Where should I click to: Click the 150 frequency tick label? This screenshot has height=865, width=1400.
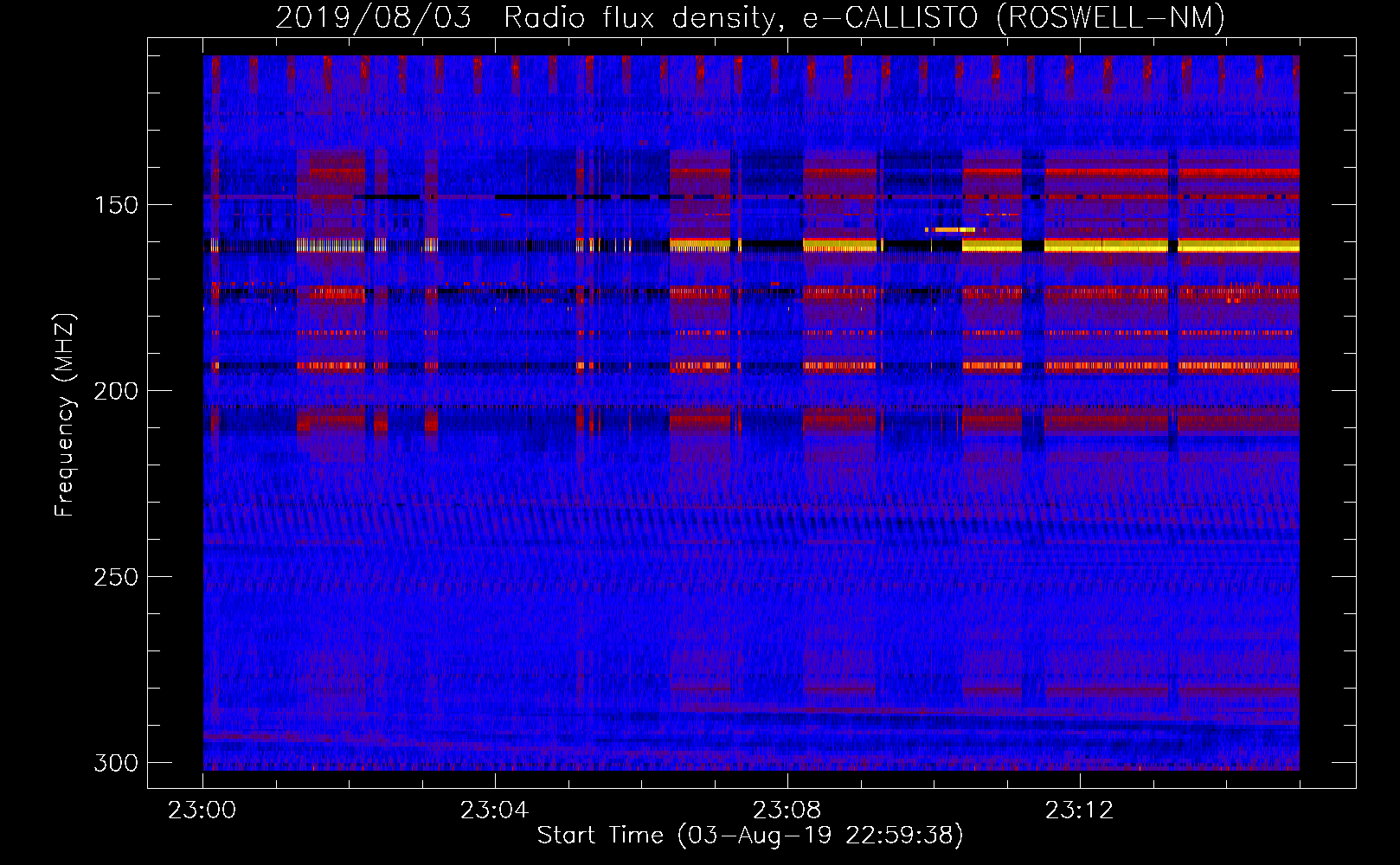point(115,205)
